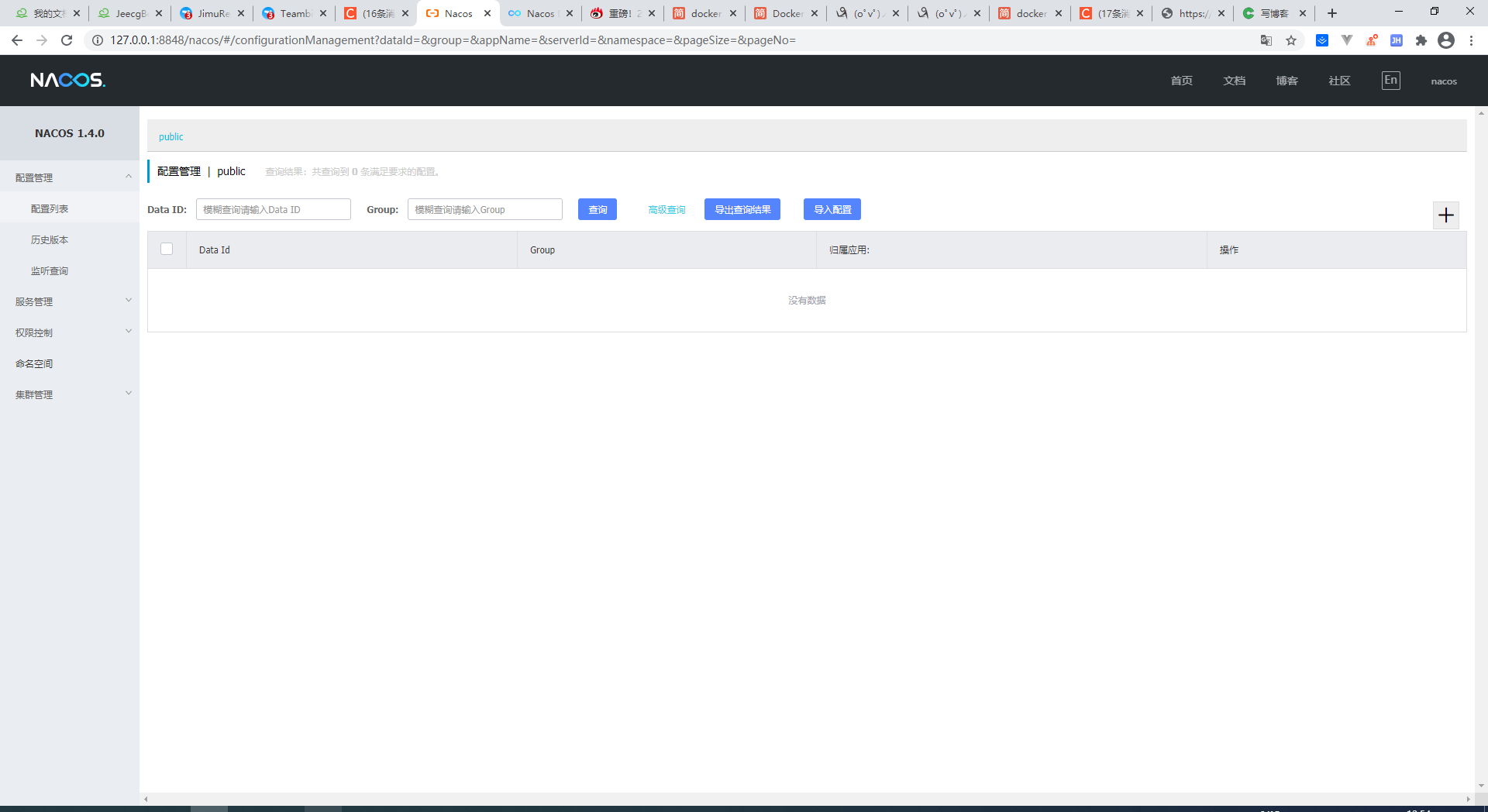Tick the select-all checkbox in table header
This screenshot has height=812, width=1488.
pyautogui.click(x=167, y=249)
